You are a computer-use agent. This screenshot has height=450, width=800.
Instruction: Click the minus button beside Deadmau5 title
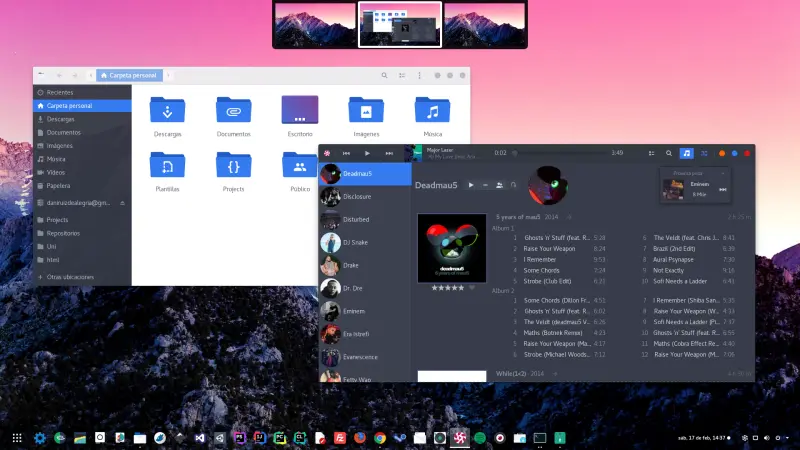[x=485, y=185]
